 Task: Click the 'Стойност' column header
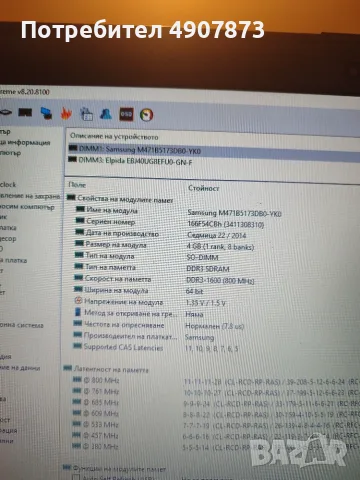tap(204, 188)
